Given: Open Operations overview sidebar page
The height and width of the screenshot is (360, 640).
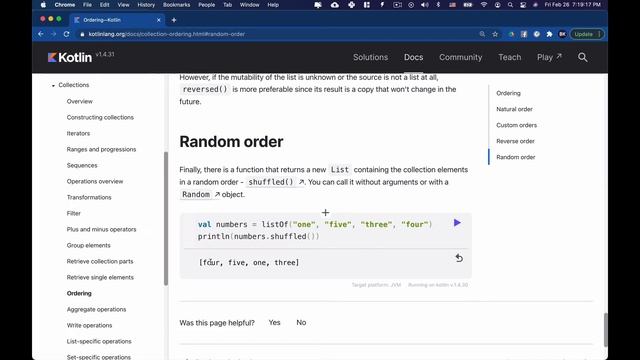Looking at the screenshot, I should pos(95,181).
